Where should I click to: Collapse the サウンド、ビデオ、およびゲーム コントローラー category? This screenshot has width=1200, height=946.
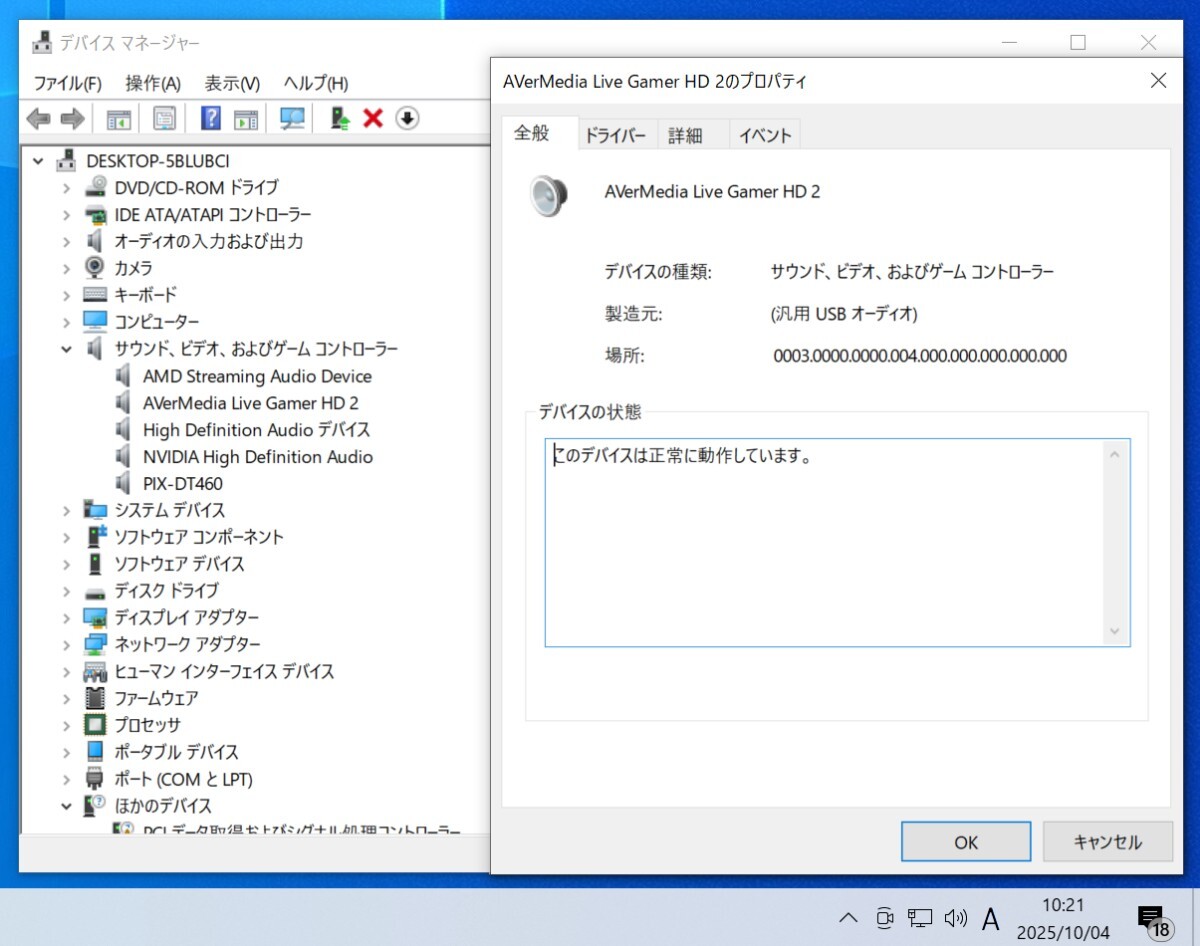[x=66, y=348]
